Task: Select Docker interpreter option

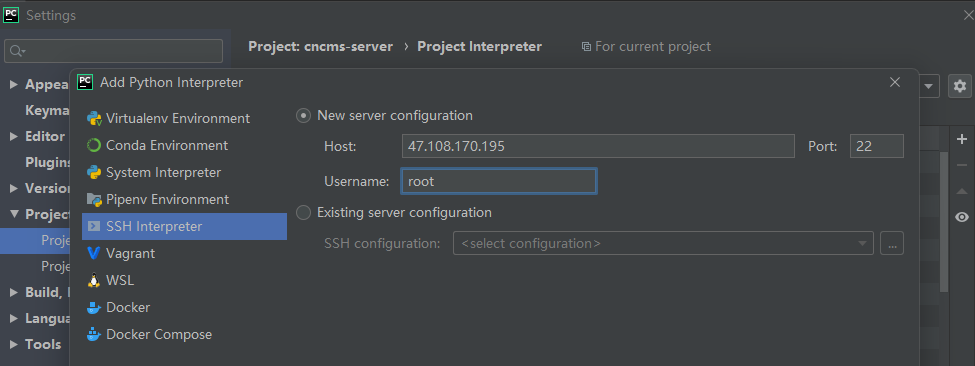Action: click(184, 308)
